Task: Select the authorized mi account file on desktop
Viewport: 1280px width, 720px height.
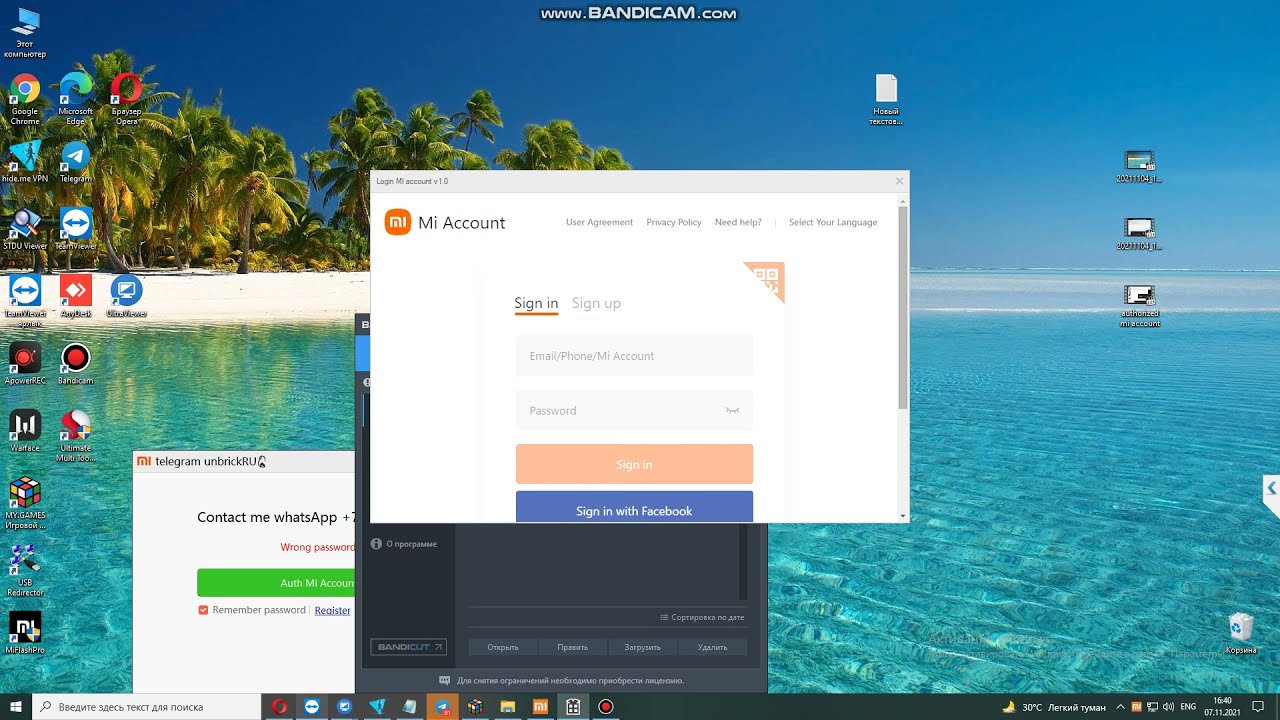Action: [1140, 306]
